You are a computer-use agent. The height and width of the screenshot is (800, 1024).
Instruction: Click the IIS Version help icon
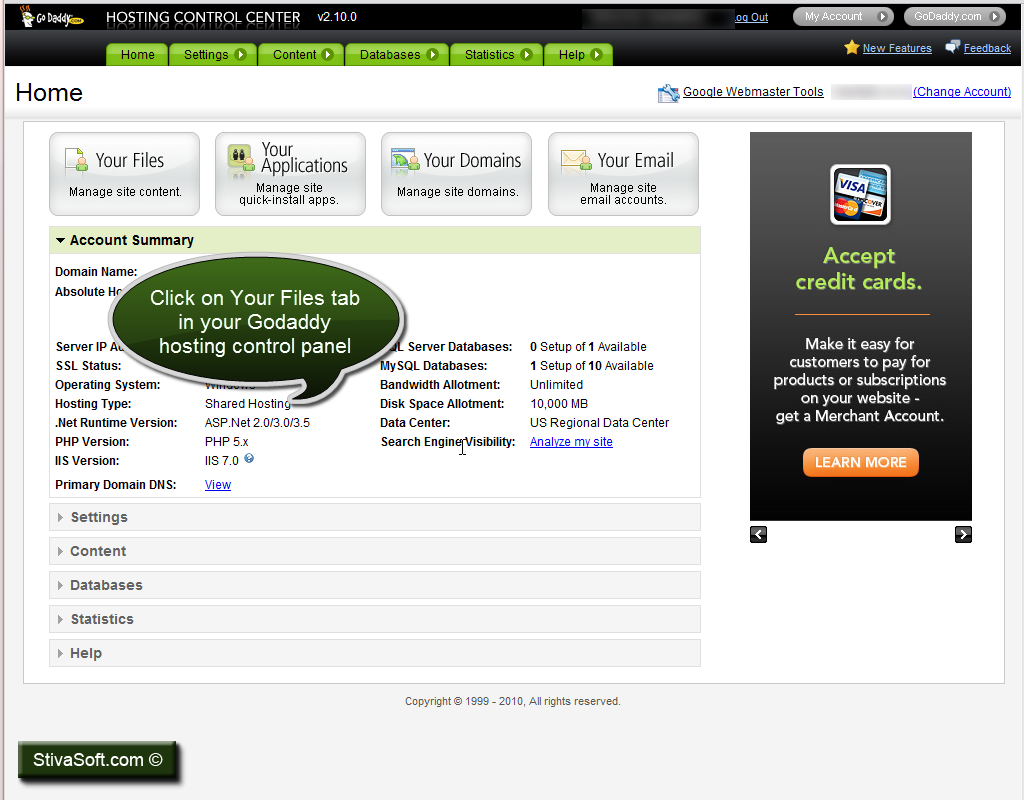click(249, 458)
